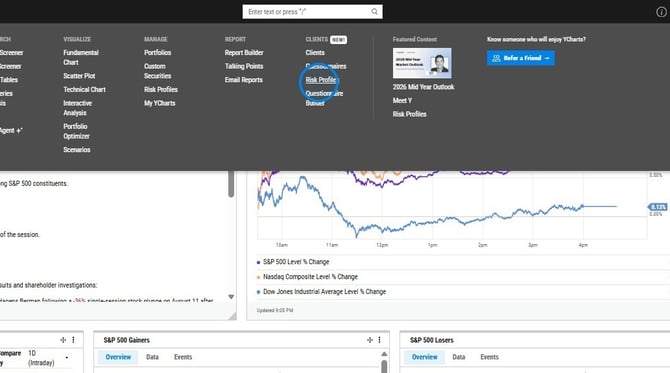Open My YCharts menu item
Viewport: 670px width, 373px height.
click(x=159, y=103)
